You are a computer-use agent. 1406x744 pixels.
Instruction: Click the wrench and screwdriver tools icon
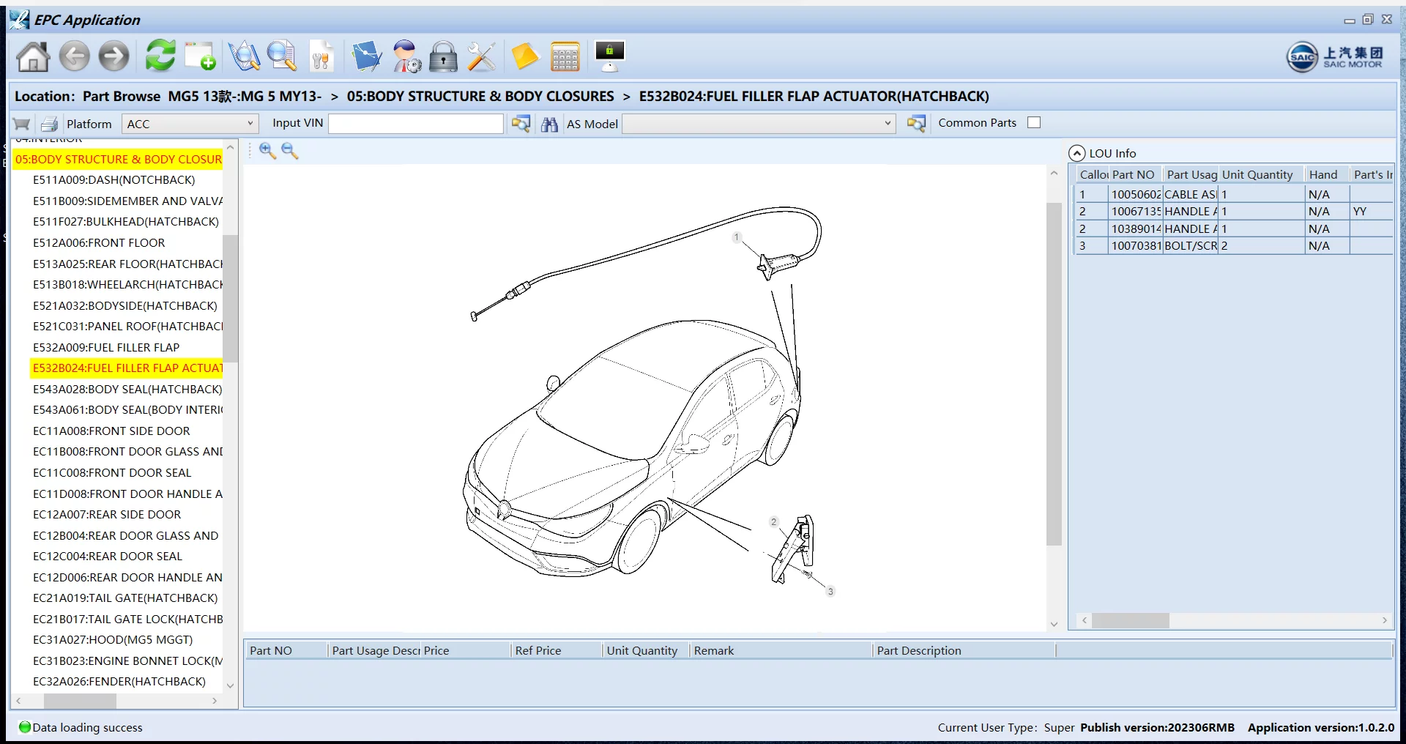coord(482,57)
